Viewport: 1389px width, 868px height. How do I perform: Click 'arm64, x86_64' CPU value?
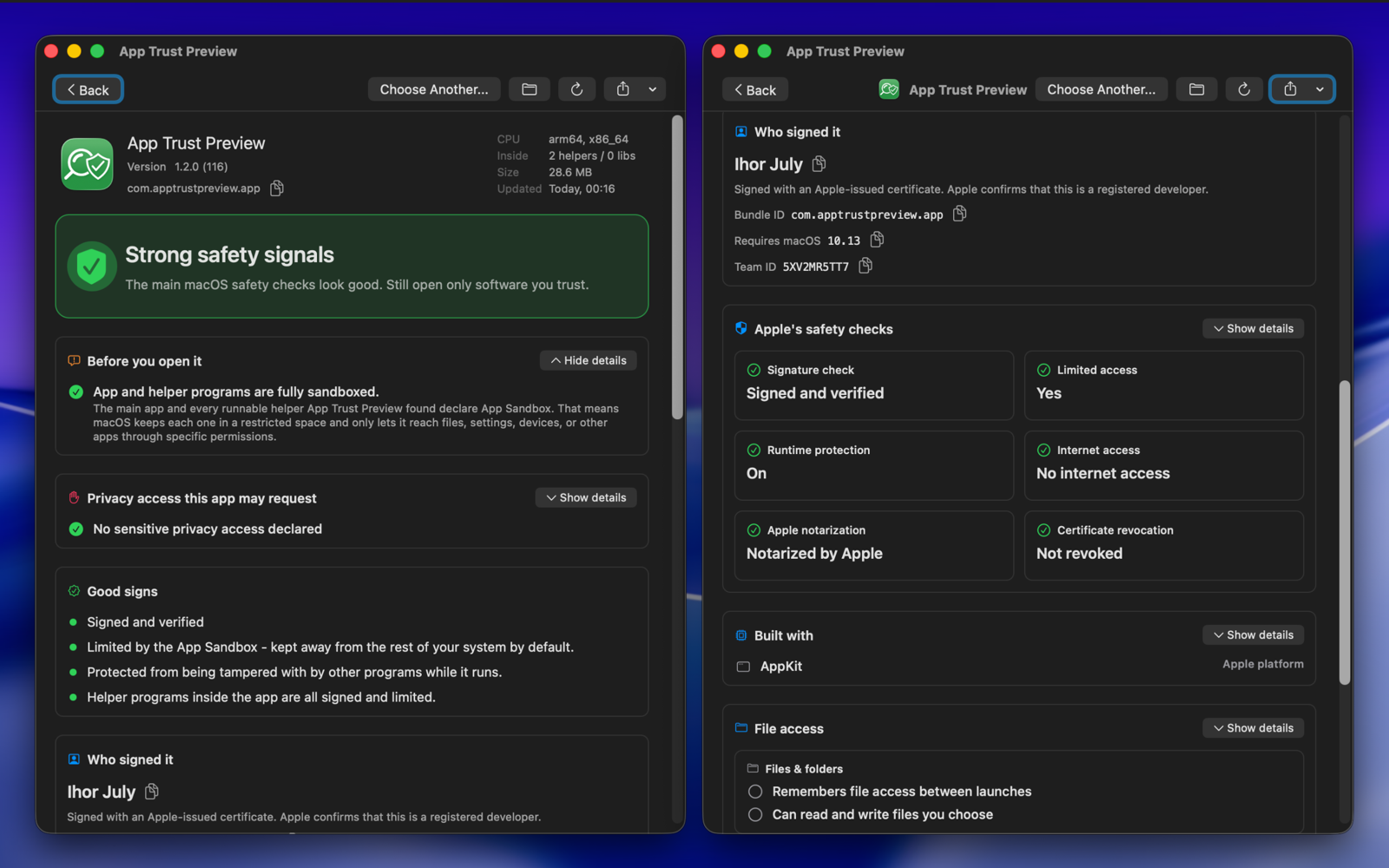(x=589, y=139)
